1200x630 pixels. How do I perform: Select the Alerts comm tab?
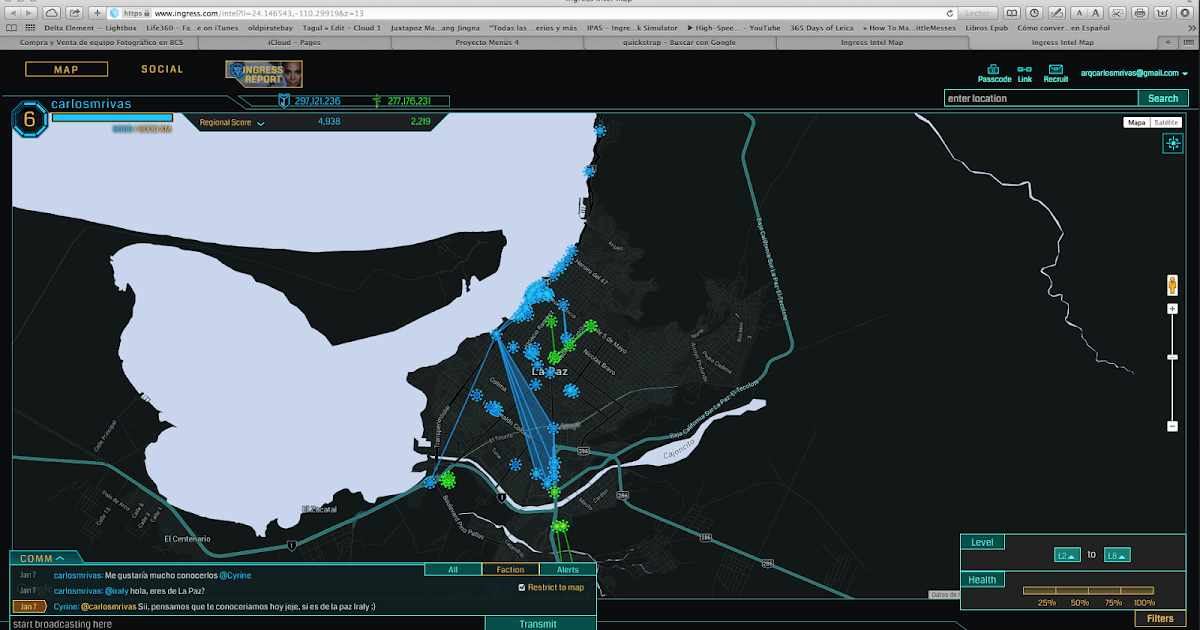(566, 569)
